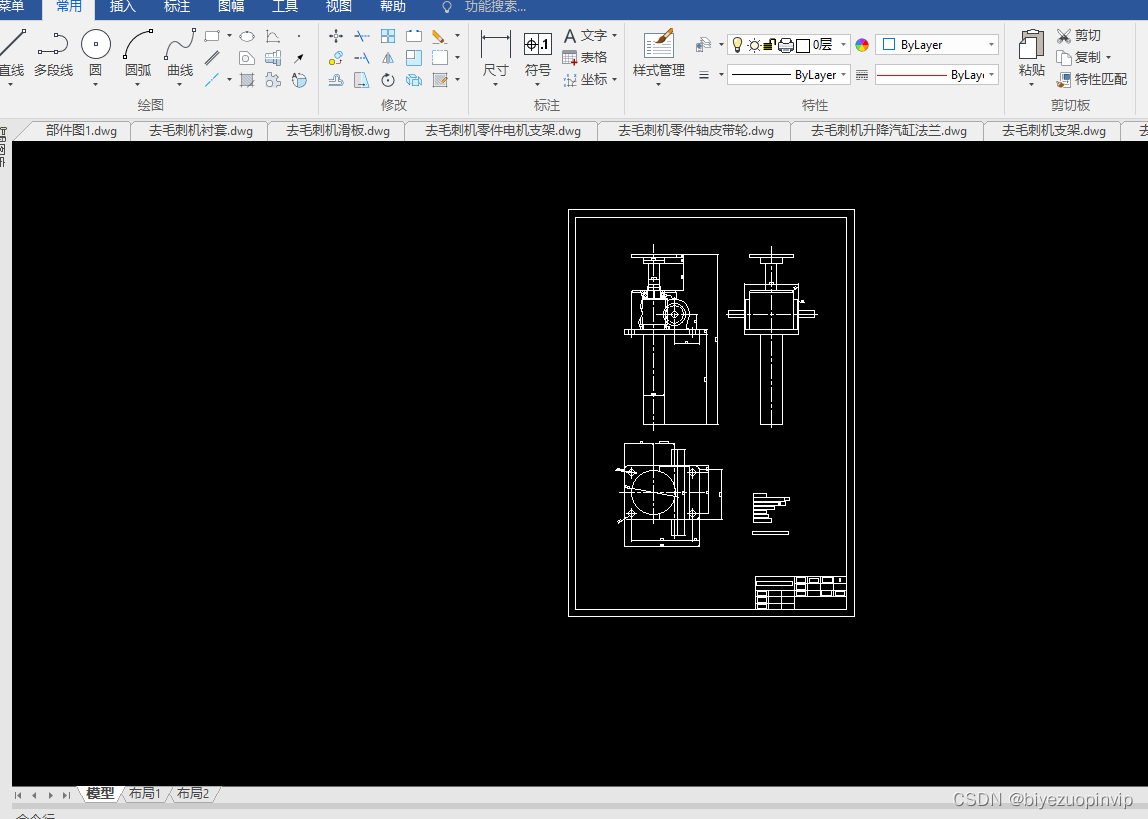Viewport: 1148px width, 819px height.
Task: Open the red ByLayer lineweight dropdown
Action: [x=937, y=75]
